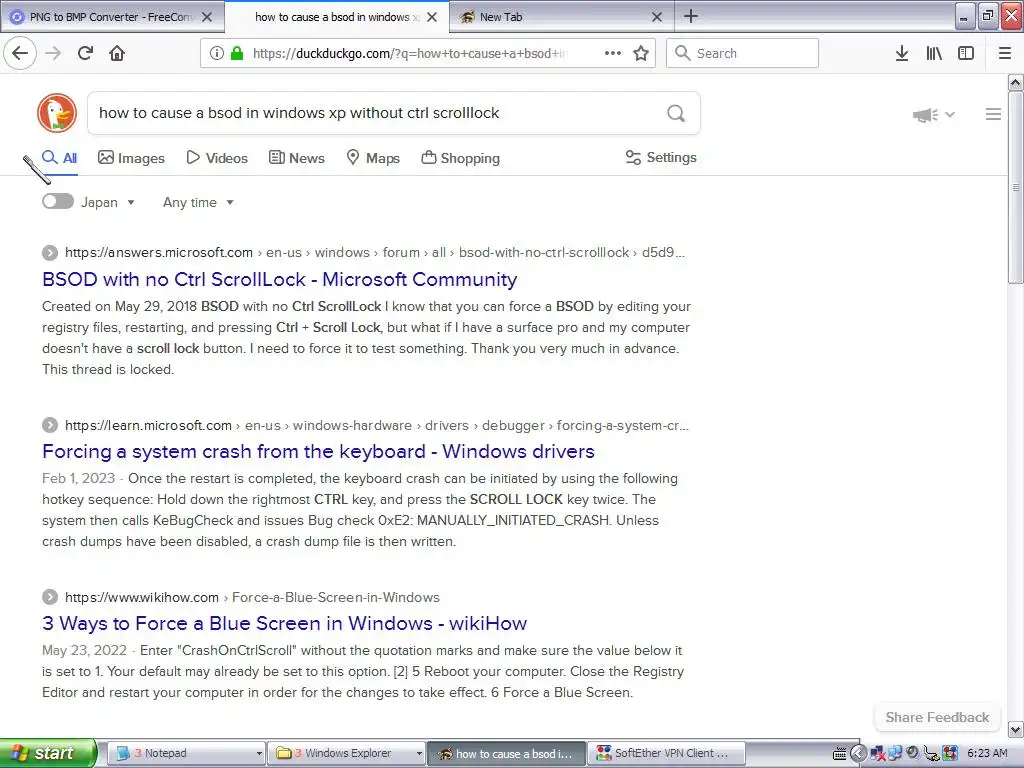Expand the Japan region dropdown
Screen dimensions: 1024x768
coord(108,202)
